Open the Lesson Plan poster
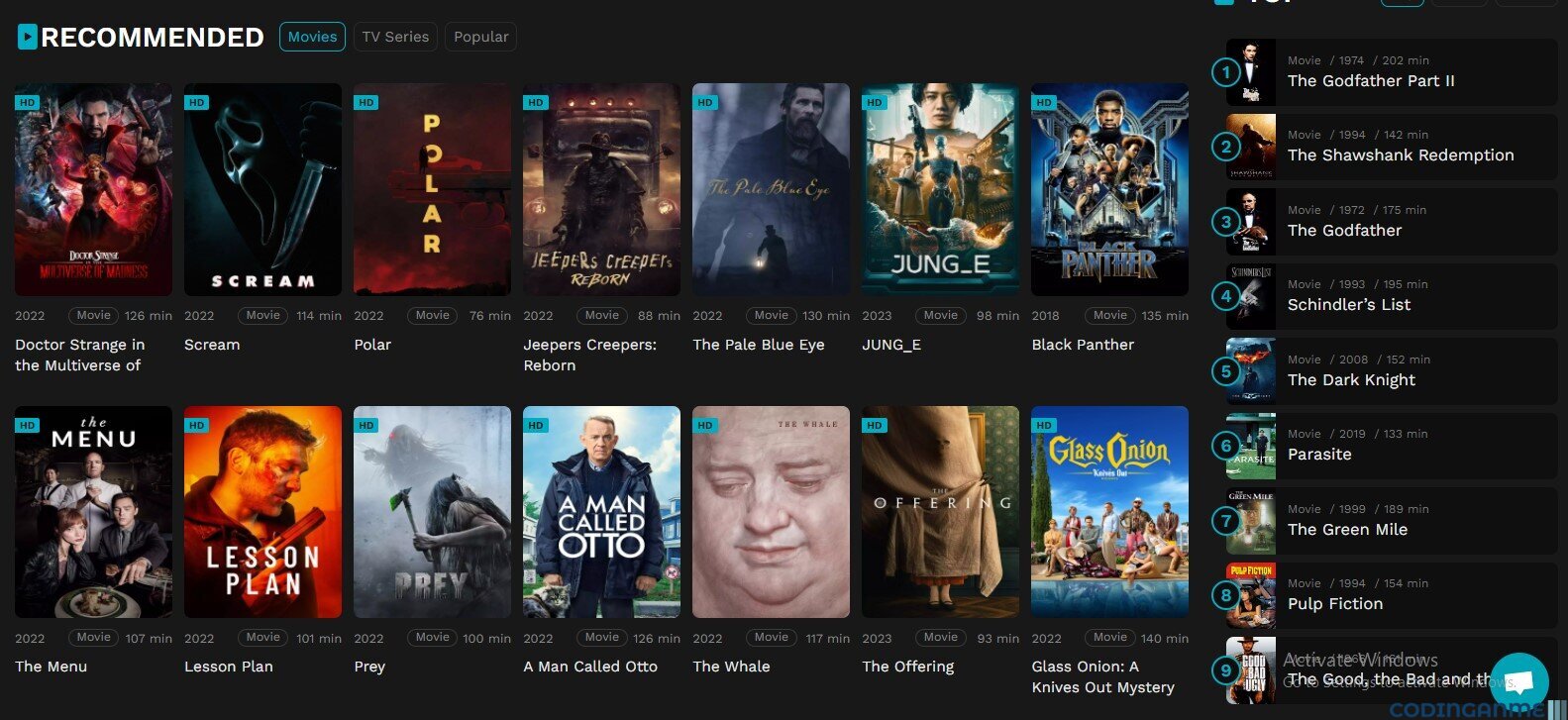This screenshot has height=720, width=1568. pos(262,512)
